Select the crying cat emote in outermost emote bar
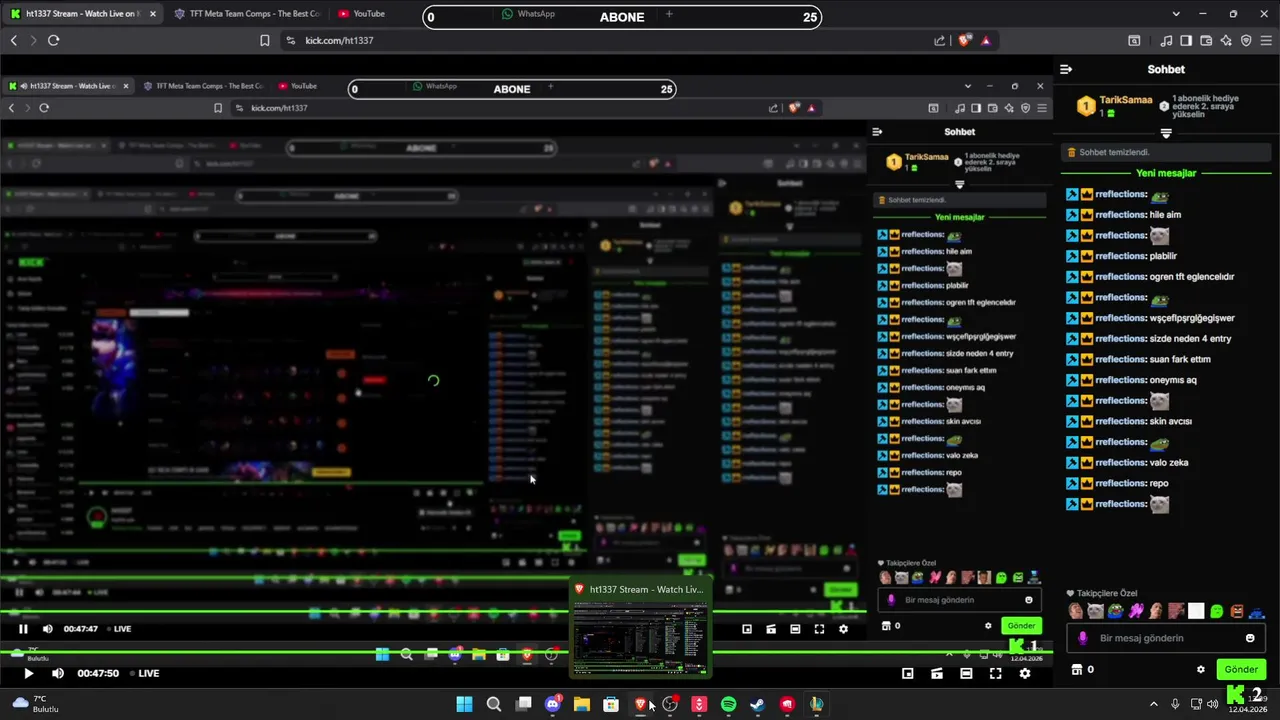 click(1095, 611)
